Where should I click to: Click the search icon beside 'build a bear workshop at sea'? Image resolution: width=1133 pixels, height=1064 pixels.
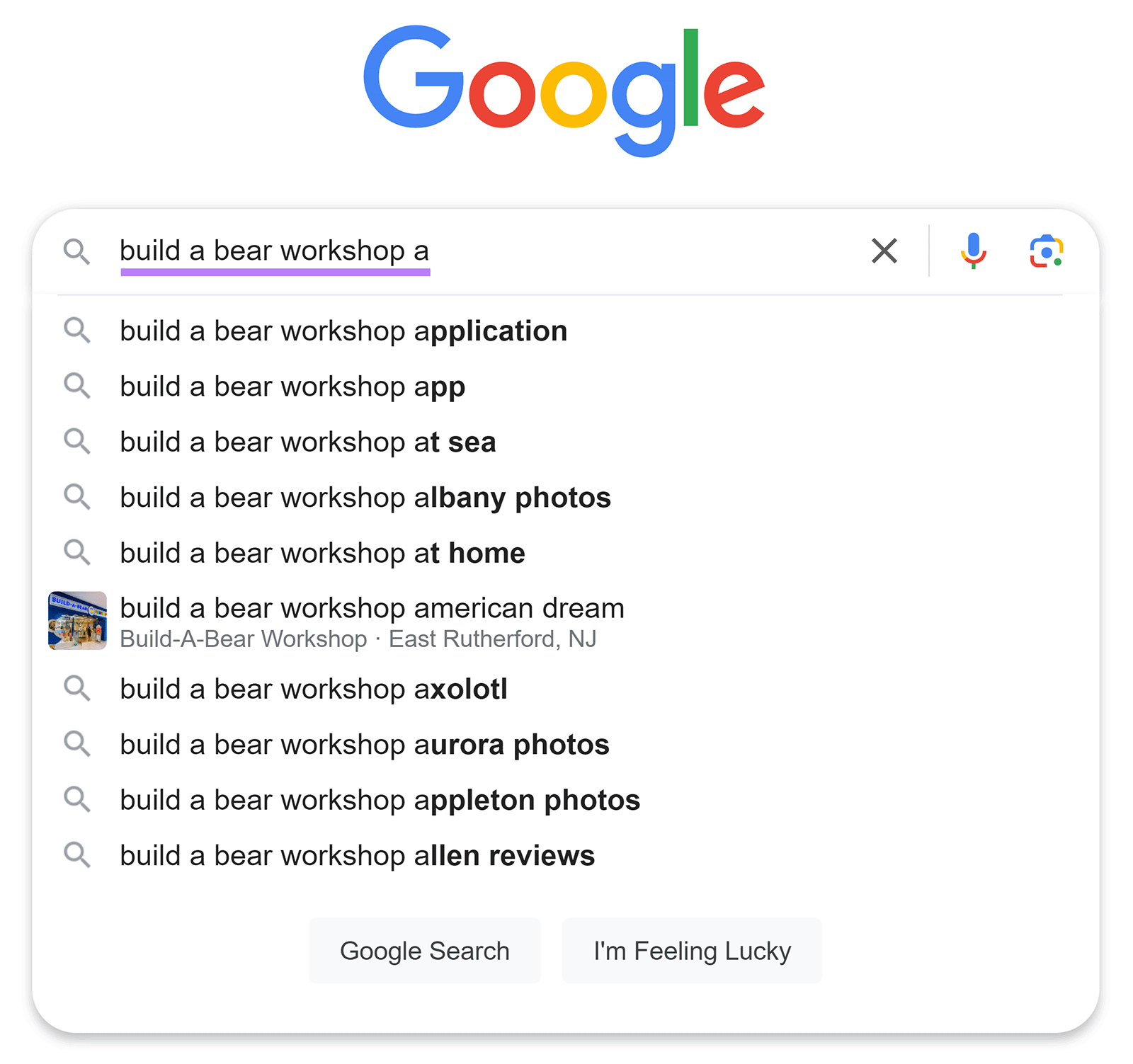[x=78, y=441]
